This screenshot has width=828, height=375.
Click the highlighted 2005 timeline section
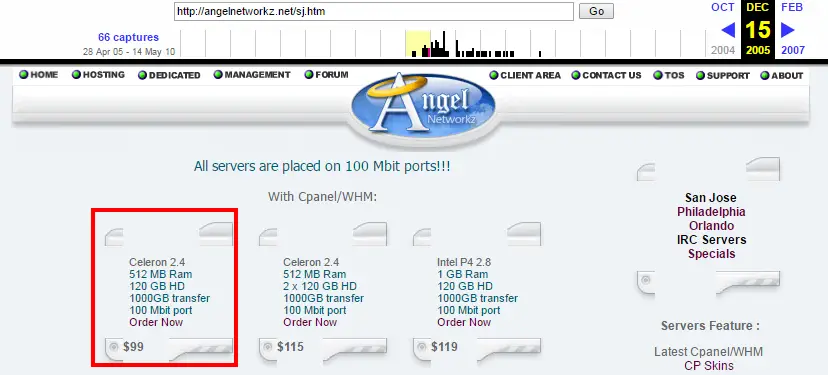point(418,44)
